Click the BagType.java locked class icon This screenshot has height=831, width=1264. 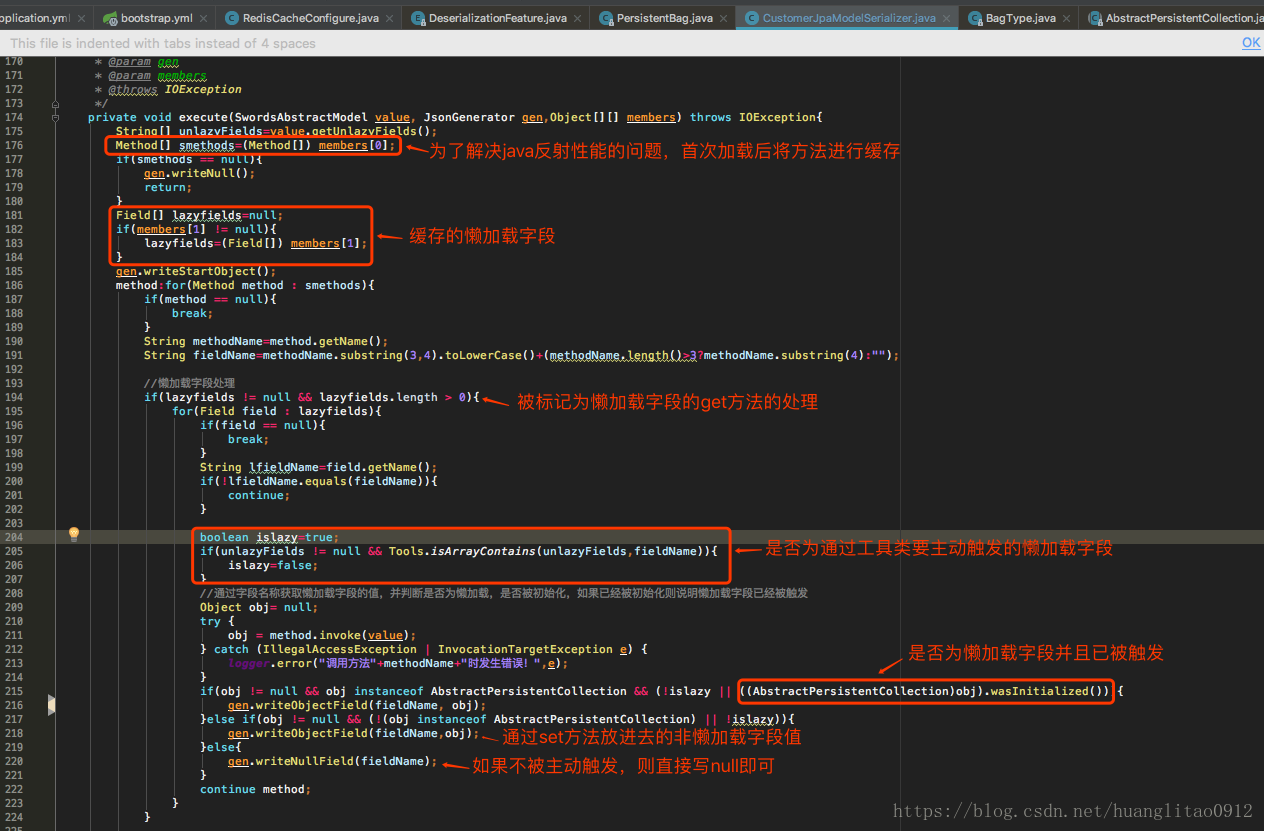point(975,18)
